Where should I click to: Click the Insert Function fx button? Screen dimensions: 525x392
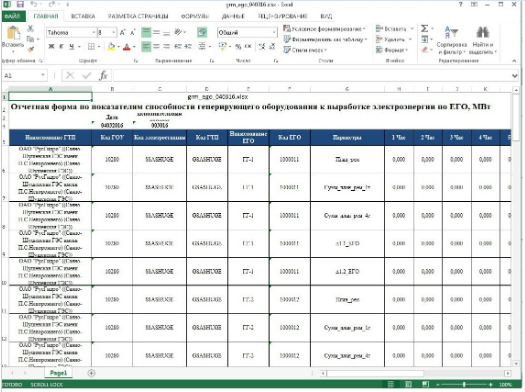[103, 76]
